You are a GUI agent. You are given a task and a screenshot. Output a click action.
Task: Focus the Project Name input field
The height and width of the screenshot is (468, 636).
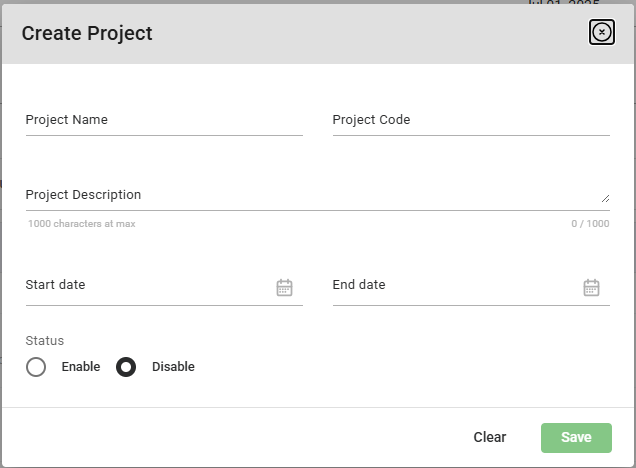pyautogui.click(x=164, y=120)
